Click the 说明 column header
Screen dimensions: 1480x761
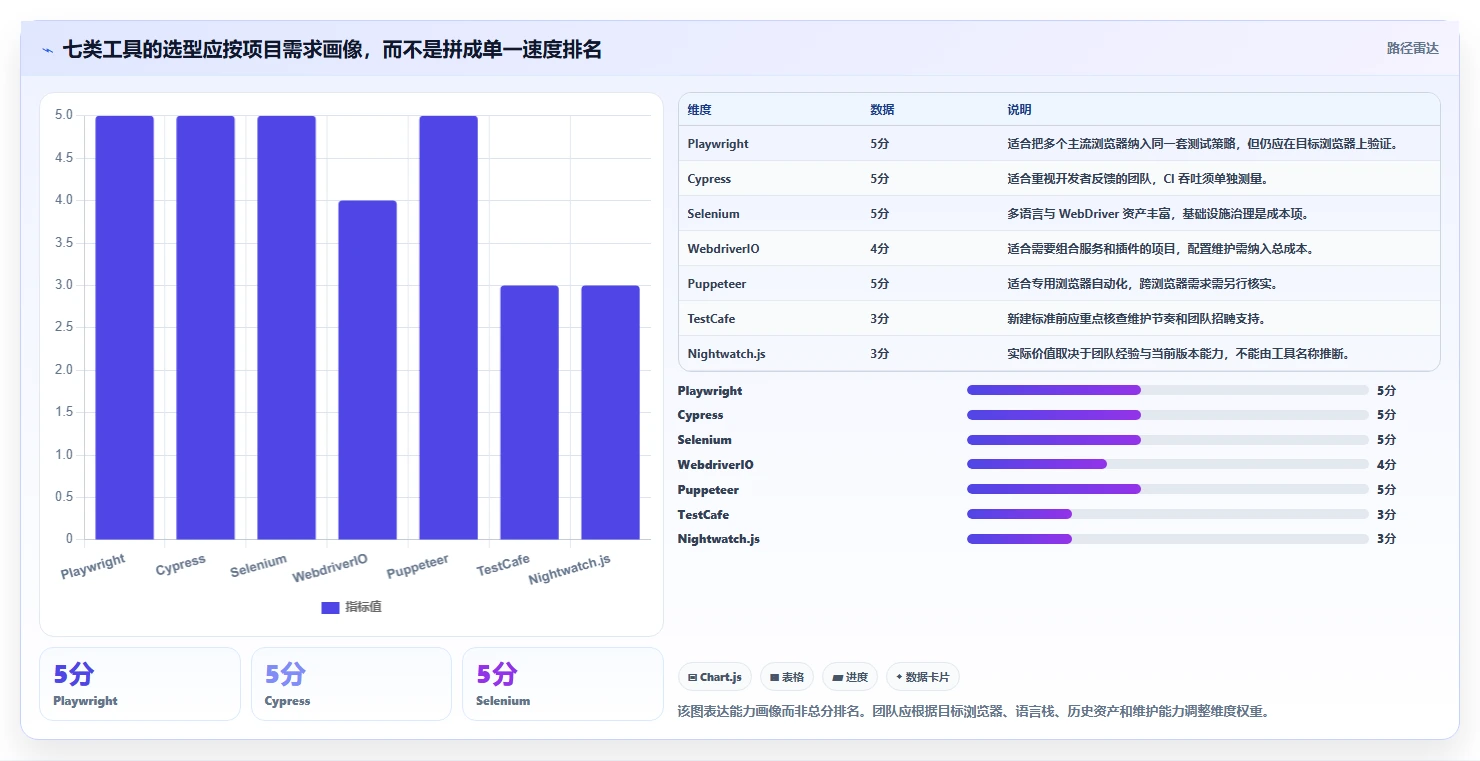1019,109
